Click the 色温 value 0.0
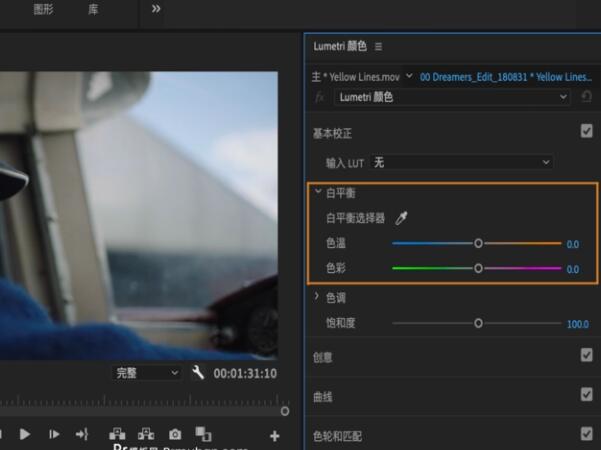 point(573,244)
